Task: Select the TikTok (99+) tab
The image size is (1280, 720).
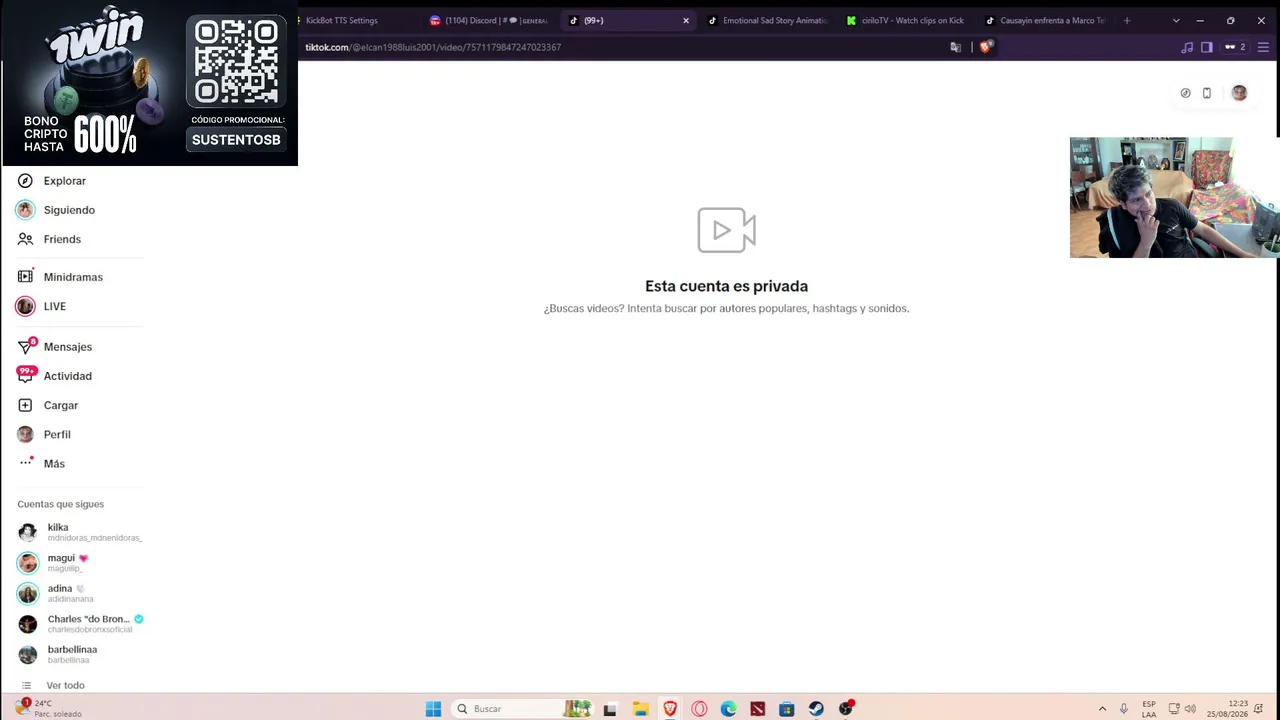Action: tap(630, 20)
